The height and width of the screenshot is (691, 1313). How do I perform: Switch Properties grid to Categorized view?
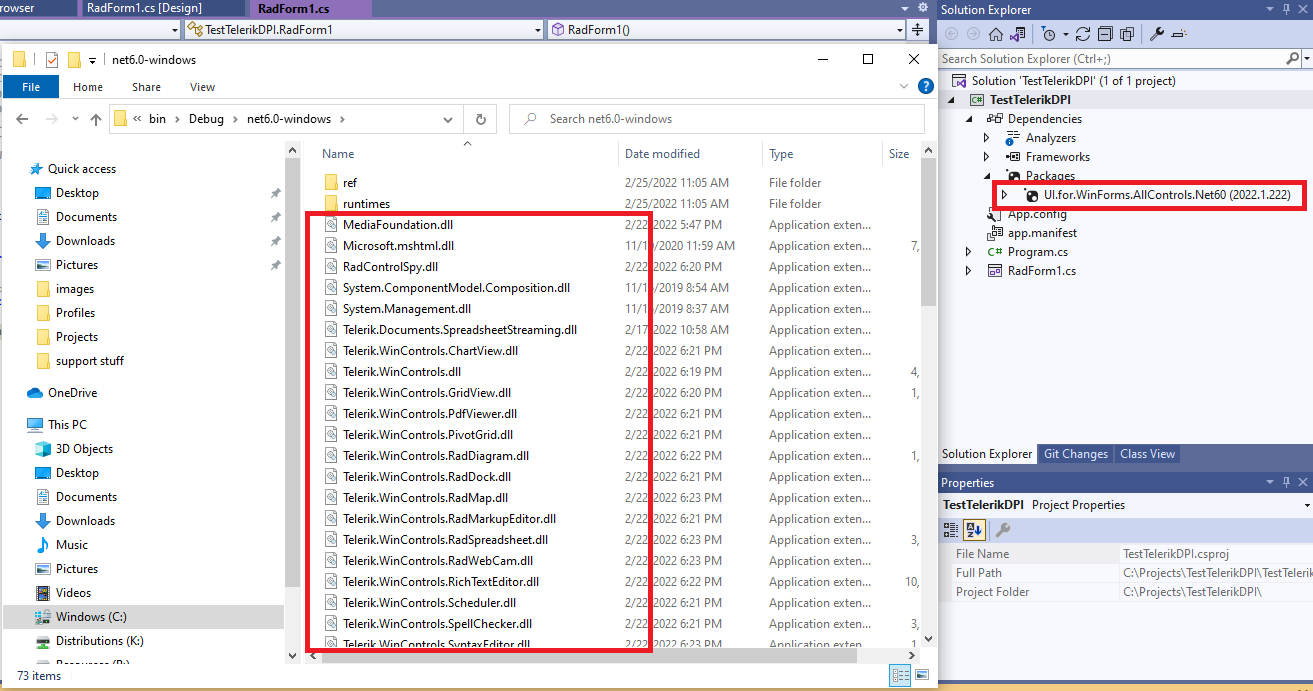953,530
